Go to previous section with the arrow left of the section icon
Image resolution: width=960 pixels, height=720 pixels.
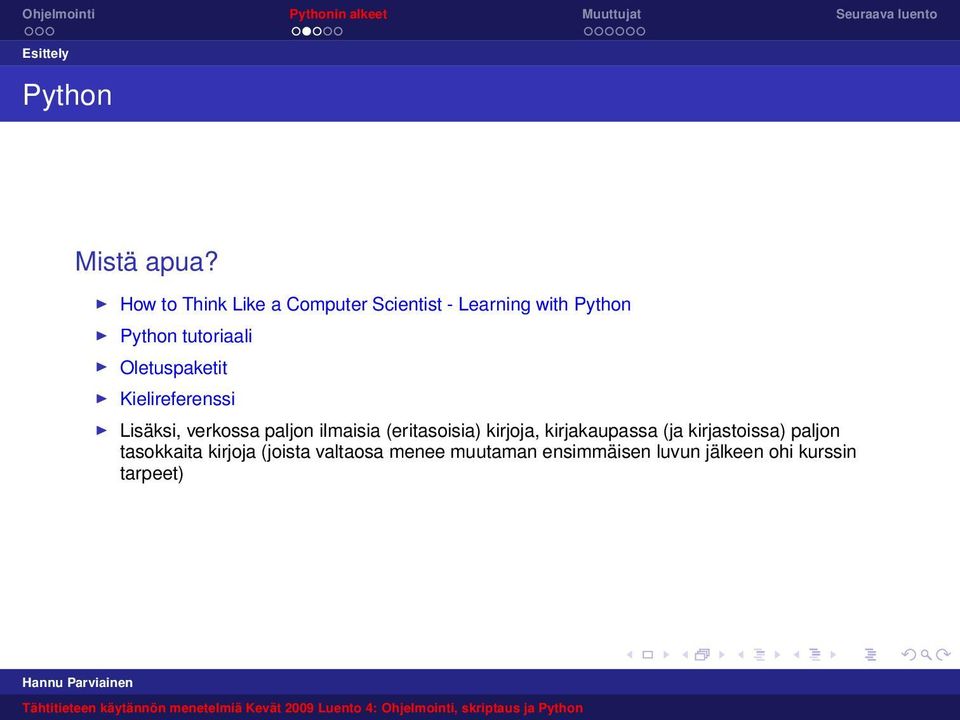coord(797,654)
